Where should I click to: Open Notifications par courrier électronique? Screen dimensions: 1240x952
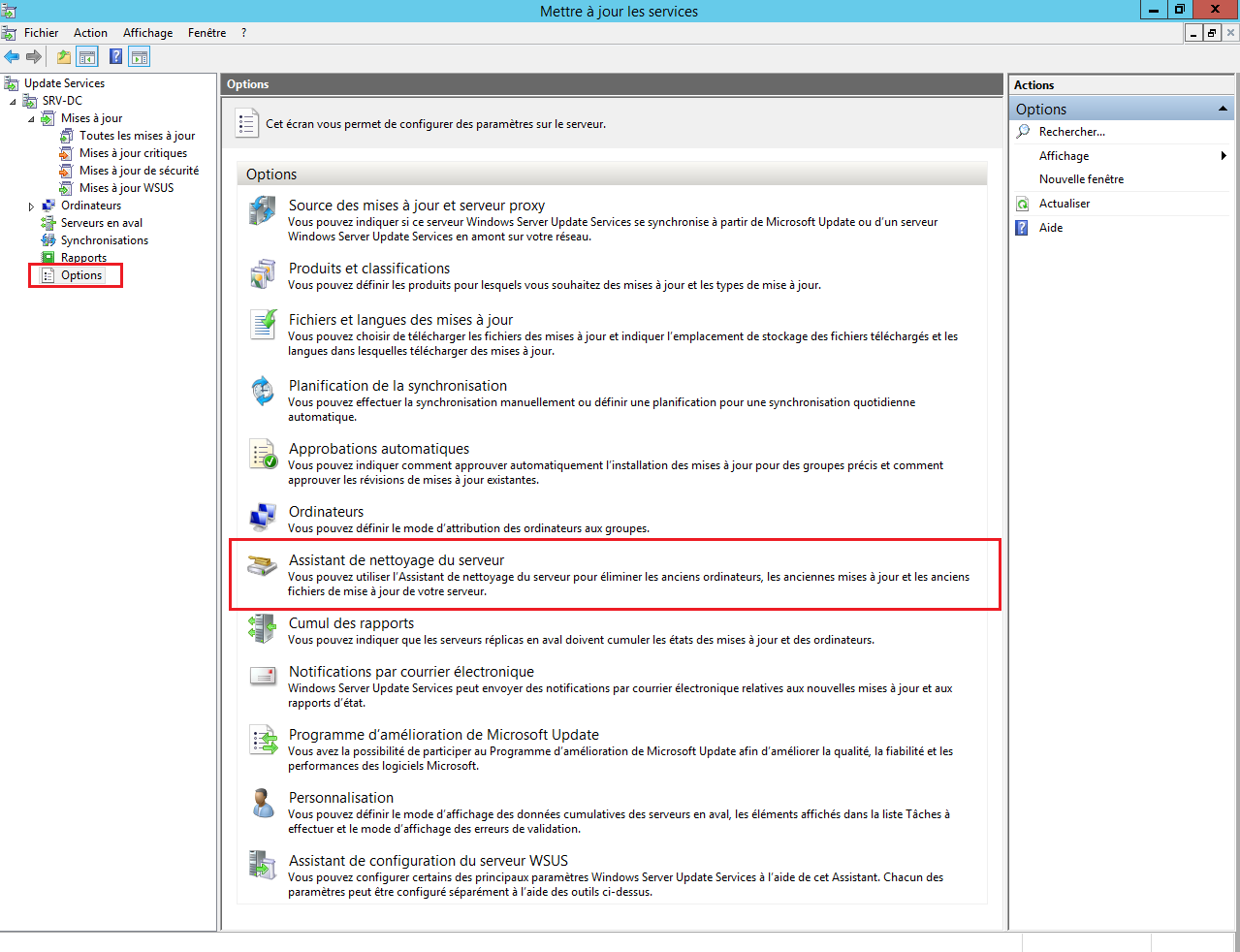412,672
